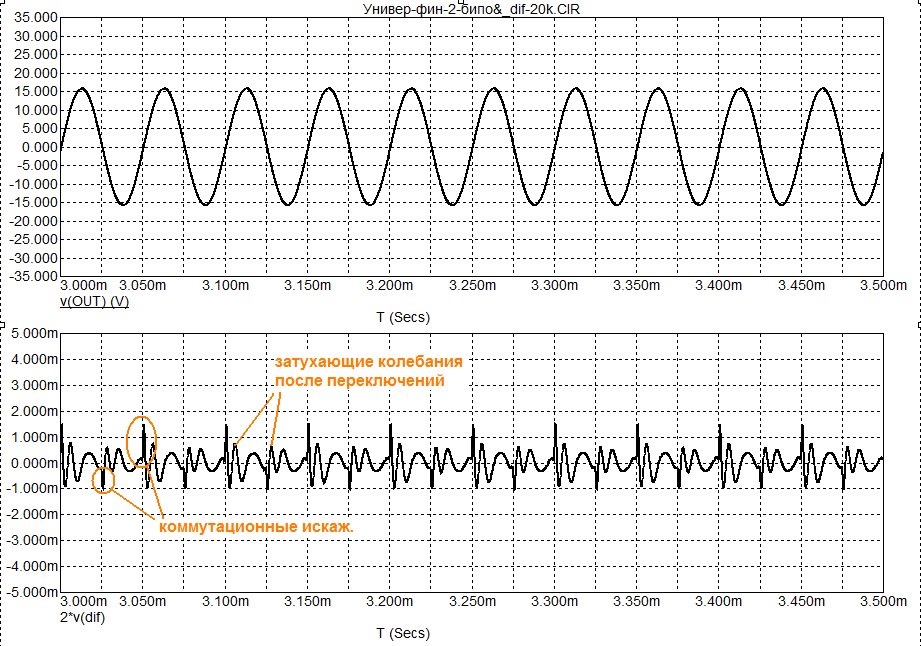Click the -20.000 Y-axis tick value
Screen dimensions: 921x646
[x=33, y=221]
